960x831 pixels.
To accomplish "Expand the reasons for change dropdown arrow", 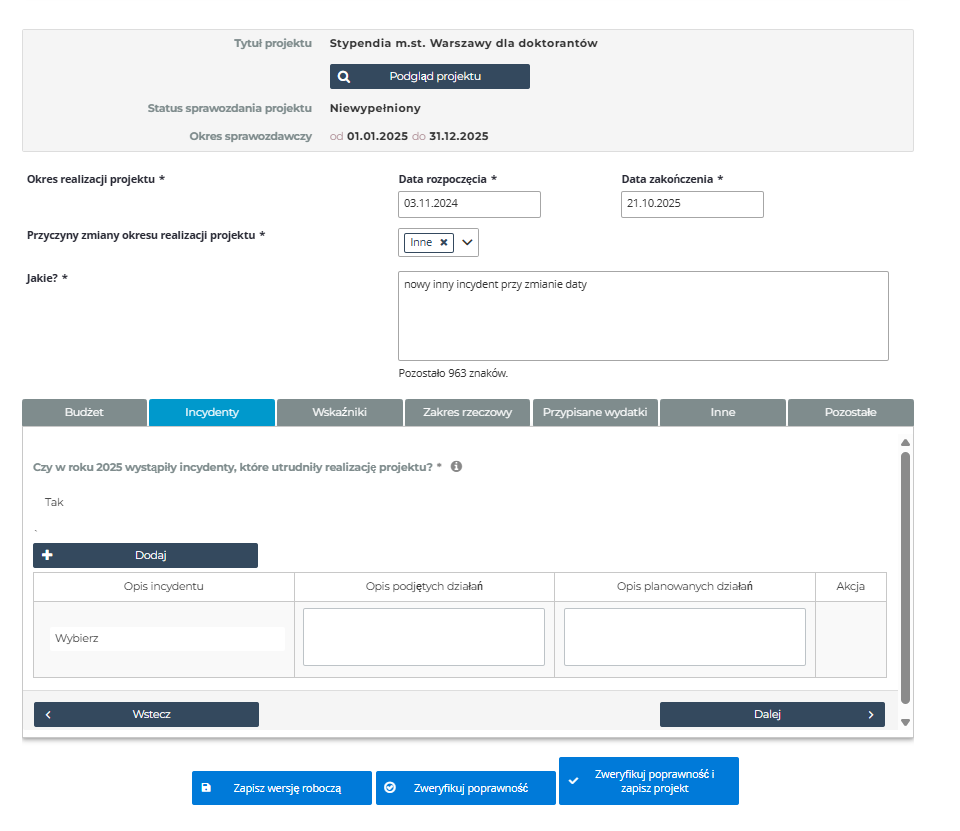I will (x=467, y=242).
